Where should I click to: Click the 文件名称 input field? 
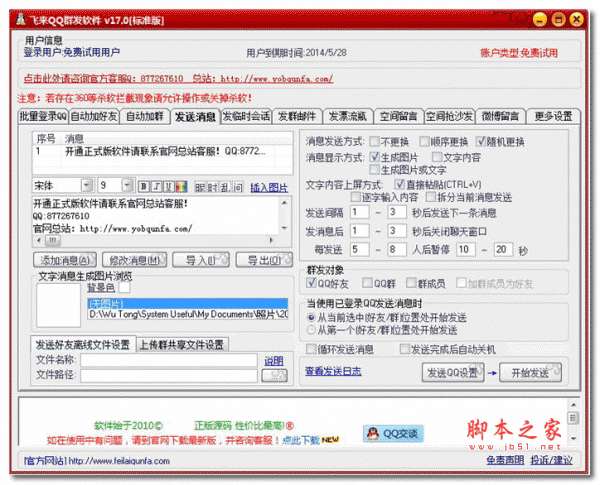click(169, 360)
